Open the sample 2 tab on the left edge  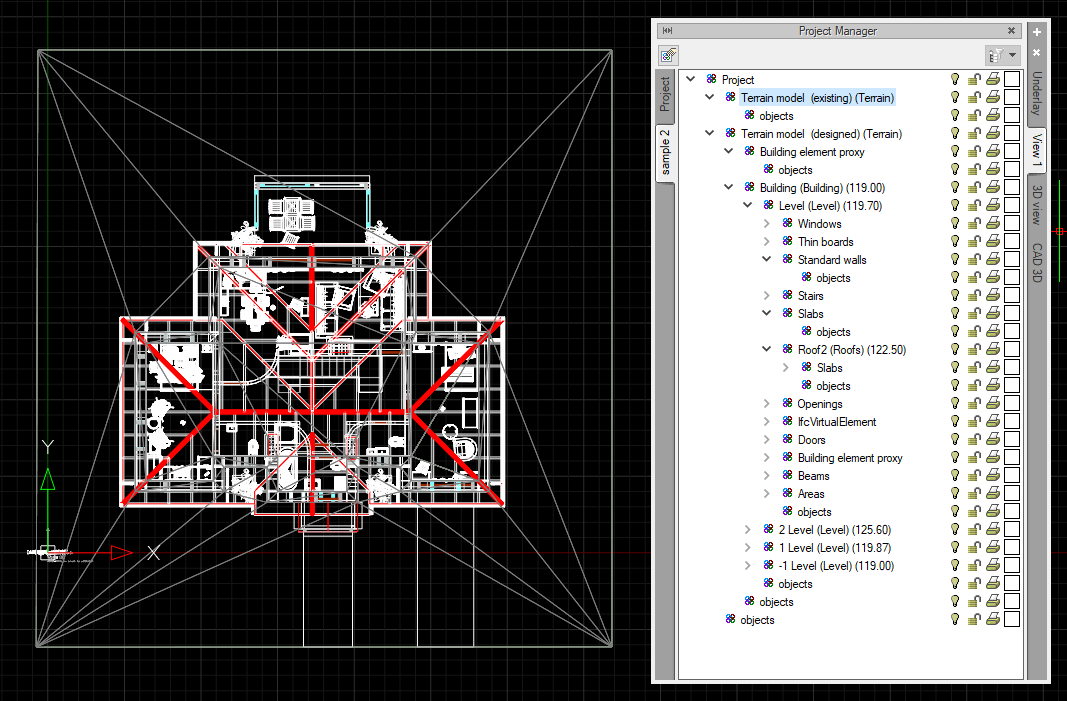665,150
